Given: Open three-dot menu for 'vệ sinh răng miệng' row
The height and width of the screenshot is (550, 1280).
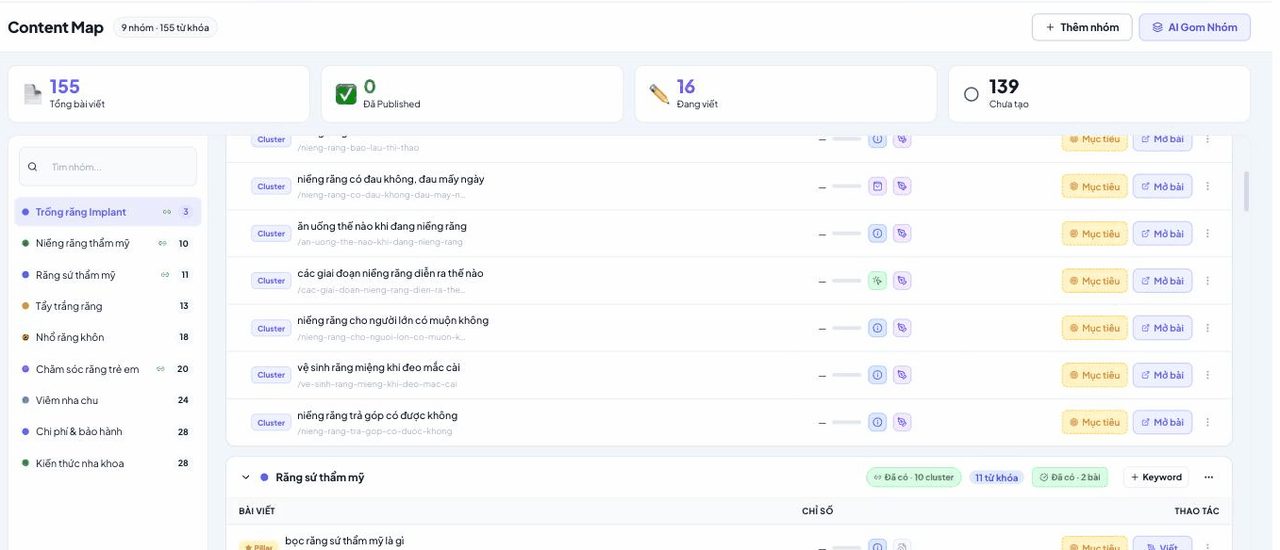Looking at the screenshot, I should click(x=1207, y=375).
